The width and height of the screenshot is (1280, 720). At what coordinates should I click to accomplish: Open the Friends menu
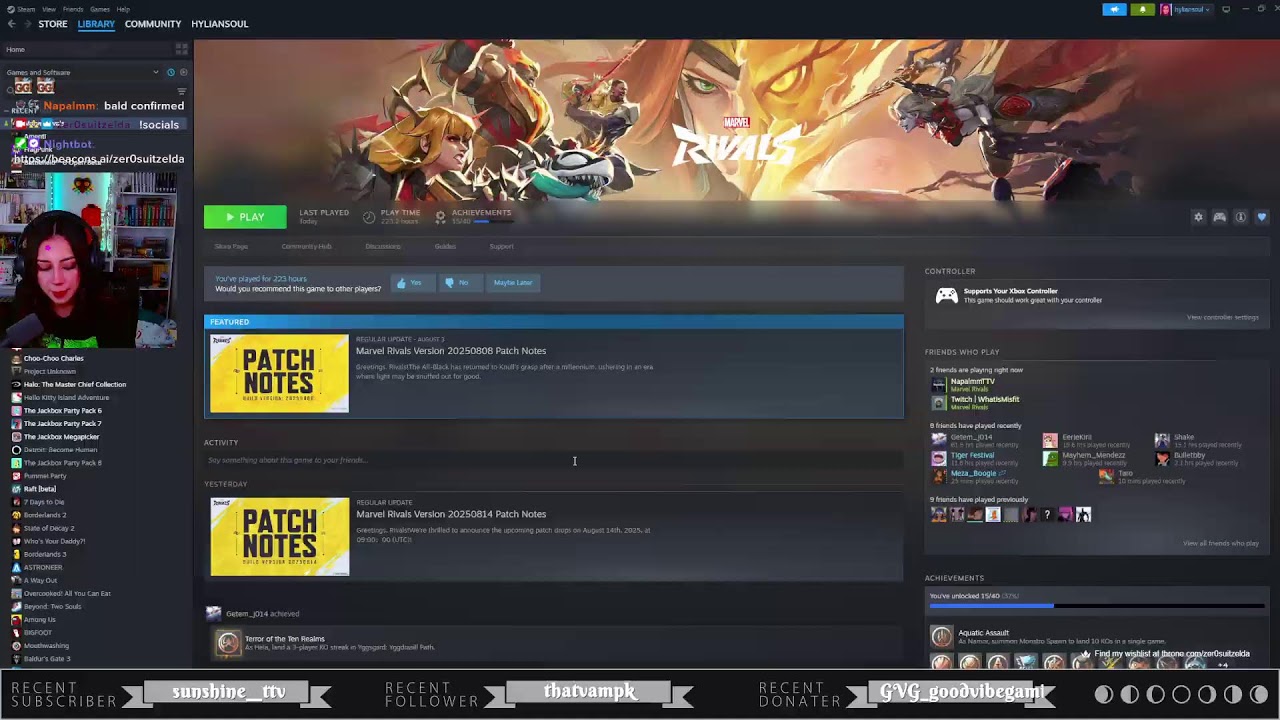tap(73, 9)
